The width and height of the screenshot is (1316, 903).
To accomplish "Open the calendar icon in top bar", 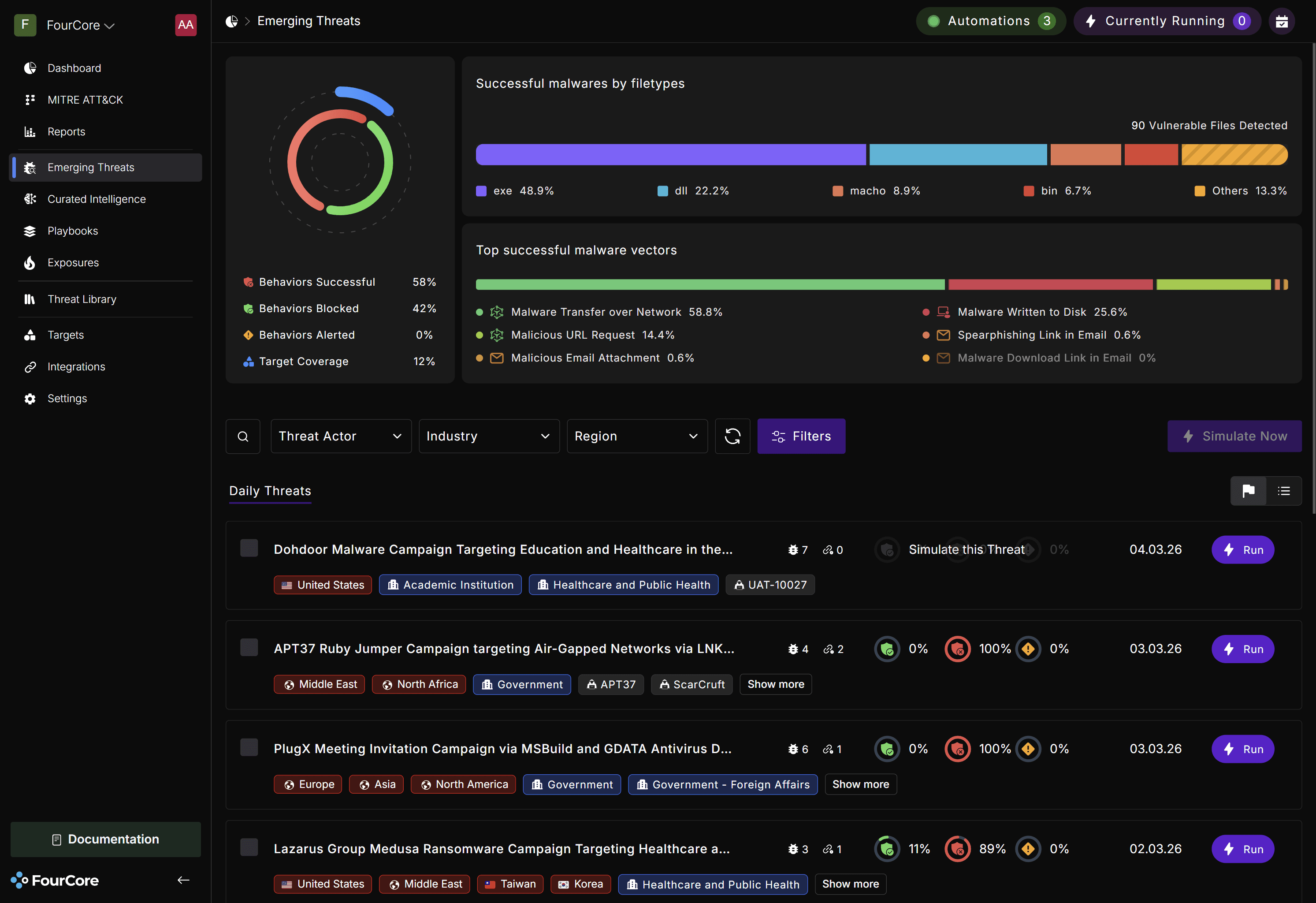I will [x=1282, y=22].
